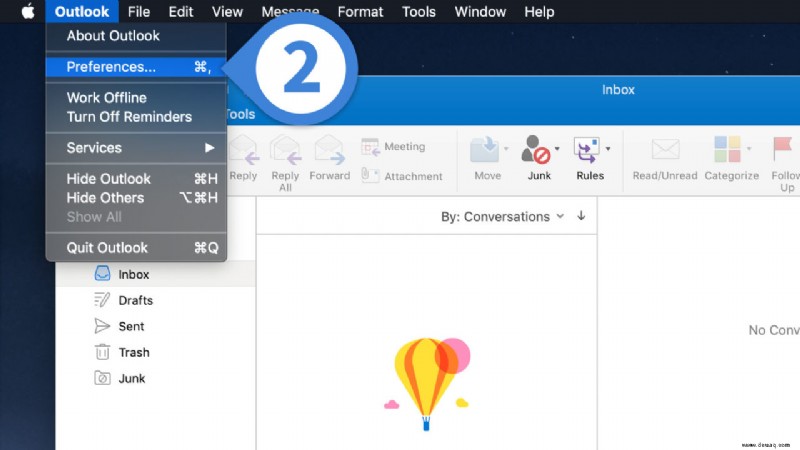This screenshot has width=800, height=450.
Task: Expand the Services submenu
Action: click(x=136, y=148)
